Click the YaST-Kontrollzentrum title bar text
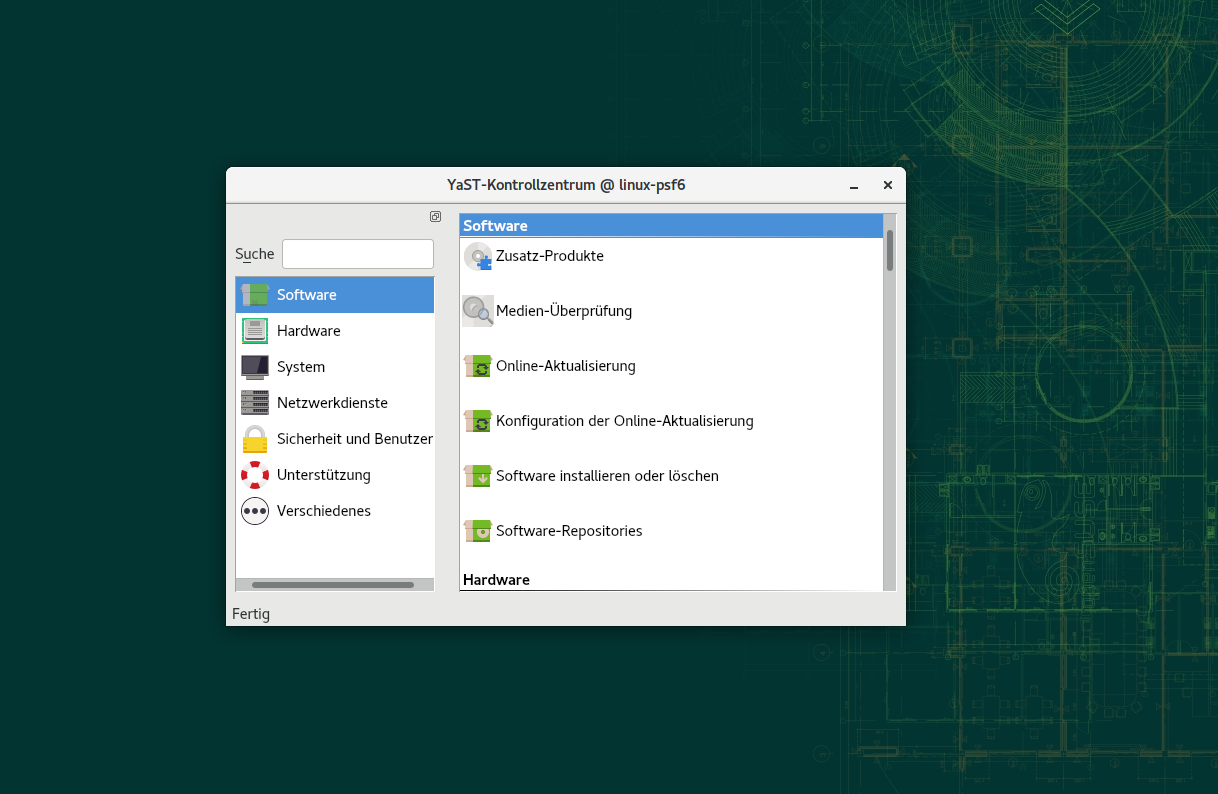Screen dimensions: 1218x794 point(566,185)
